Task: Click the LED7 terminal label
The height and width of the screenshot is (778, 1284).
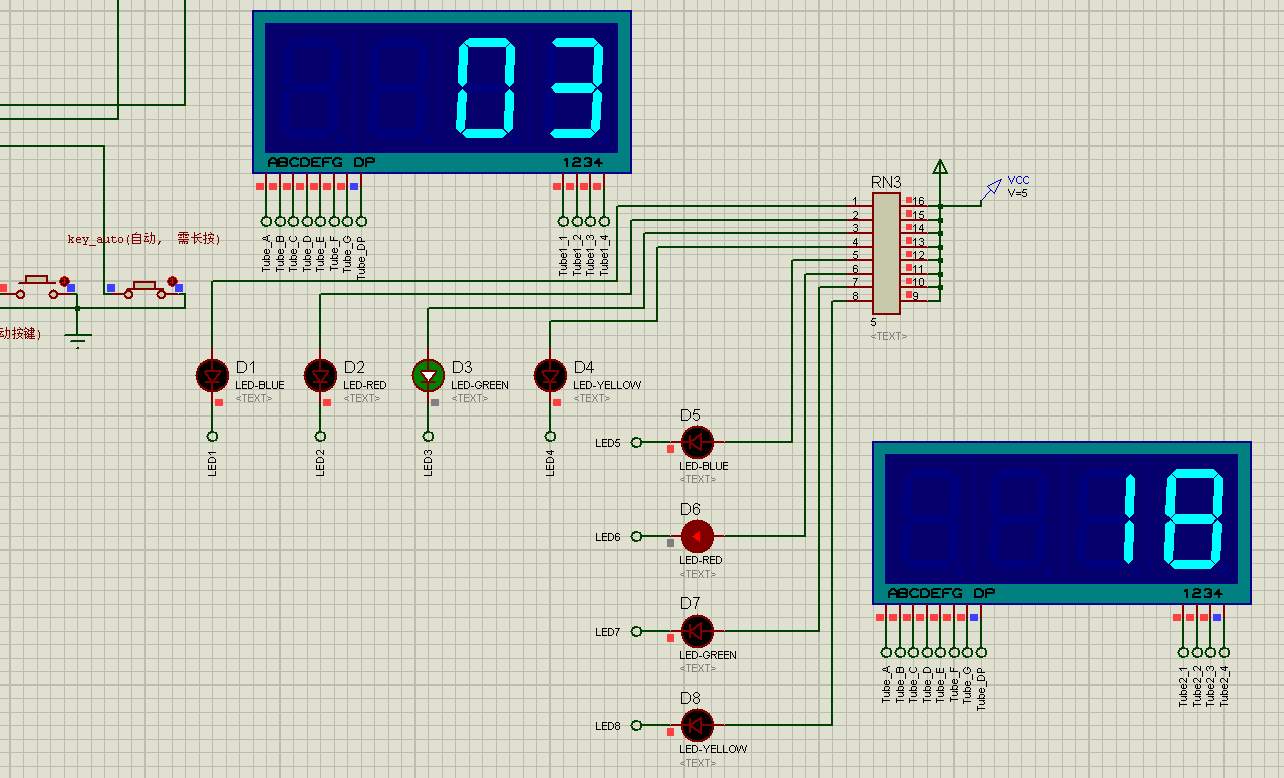Action: [608, 632]
